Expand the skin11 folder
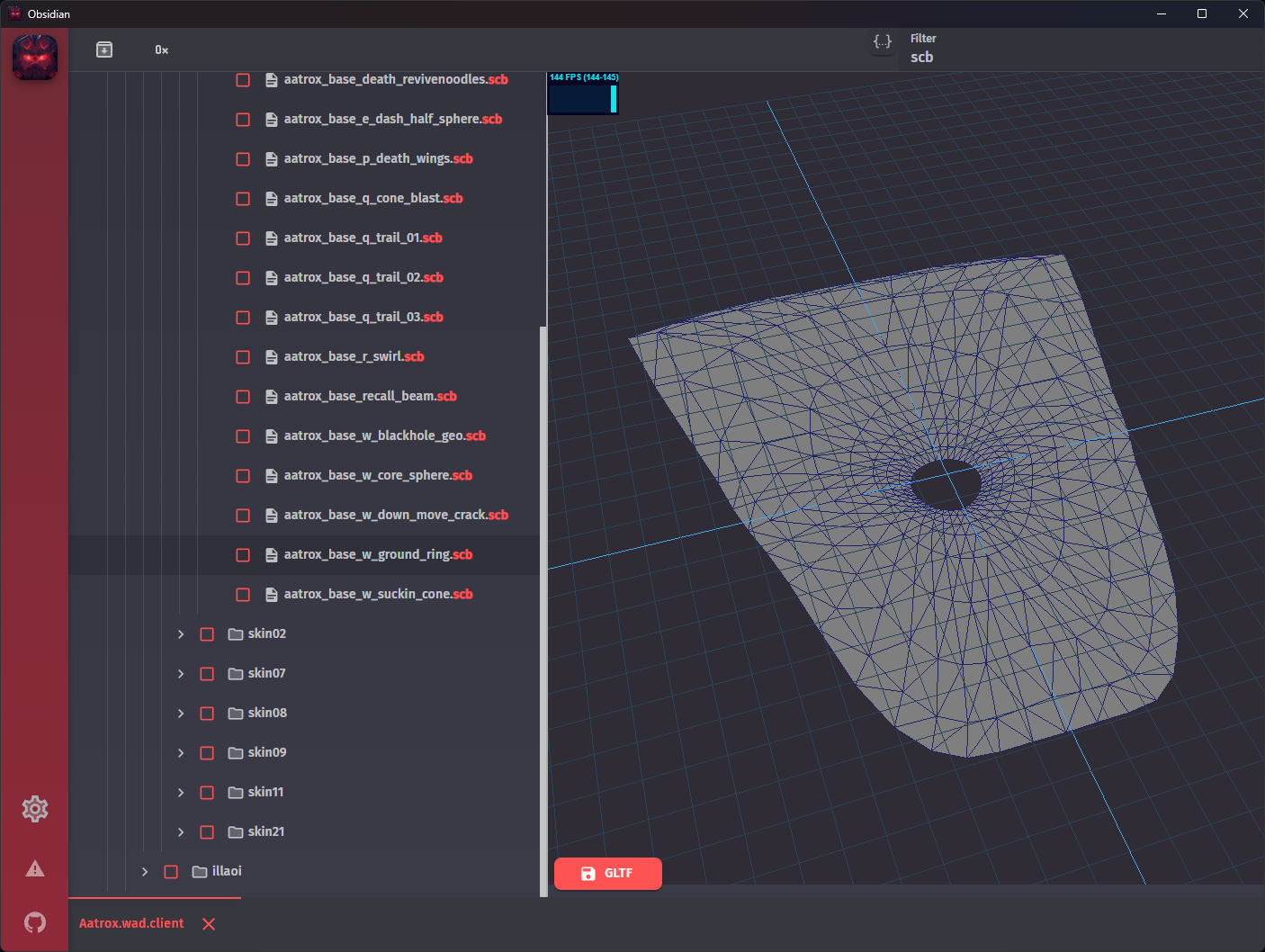The image size is (1265, 952). [181, 793]
